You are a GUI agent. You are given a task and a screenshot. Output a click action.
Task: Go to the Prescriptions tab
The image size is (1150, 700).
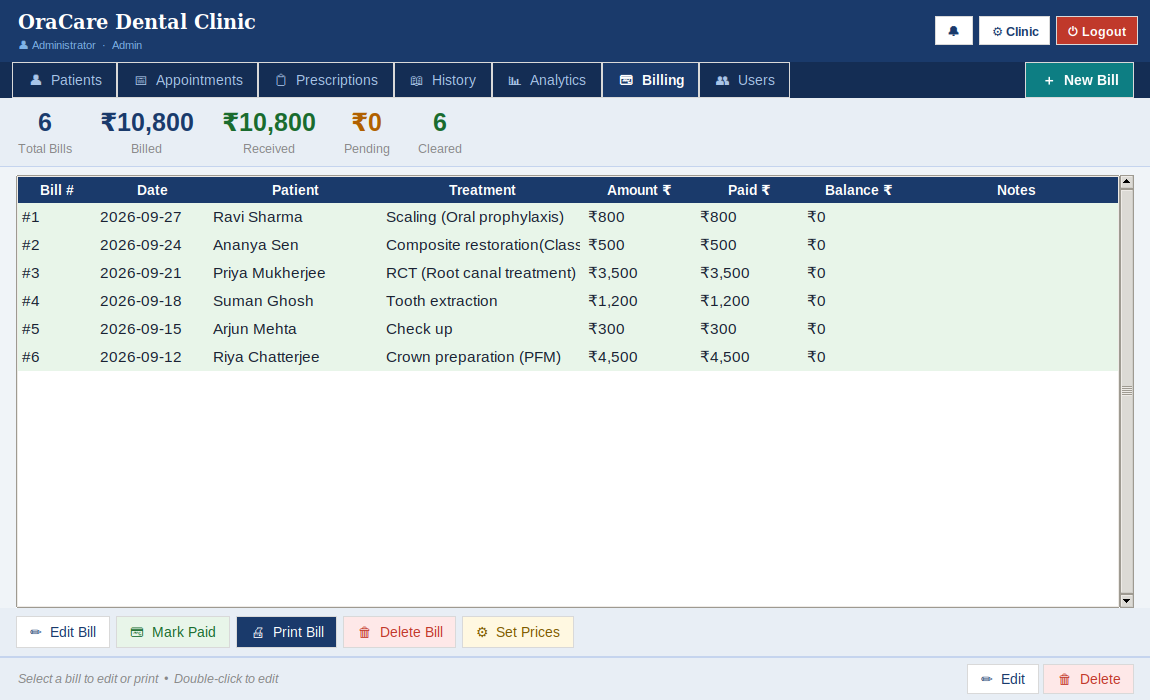pos(326,80)
